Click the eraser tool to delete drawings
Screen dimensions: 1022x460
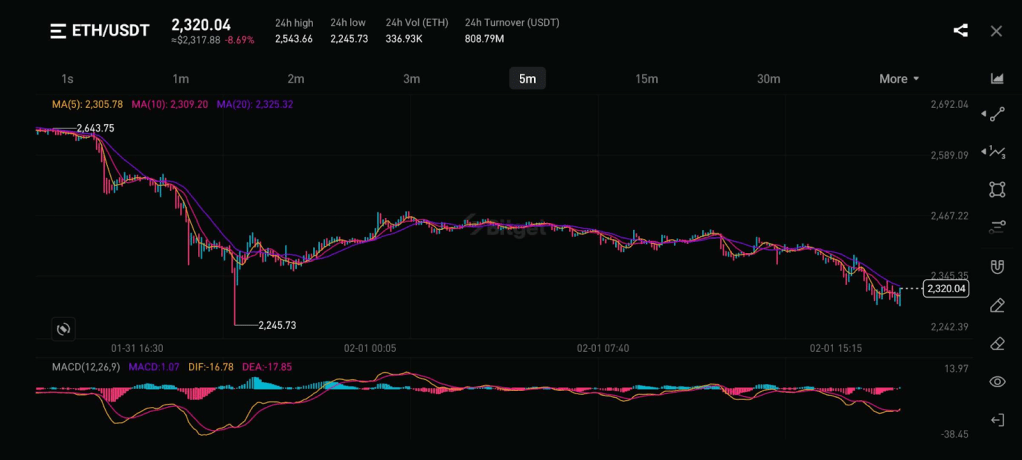(x=997, y=343)
